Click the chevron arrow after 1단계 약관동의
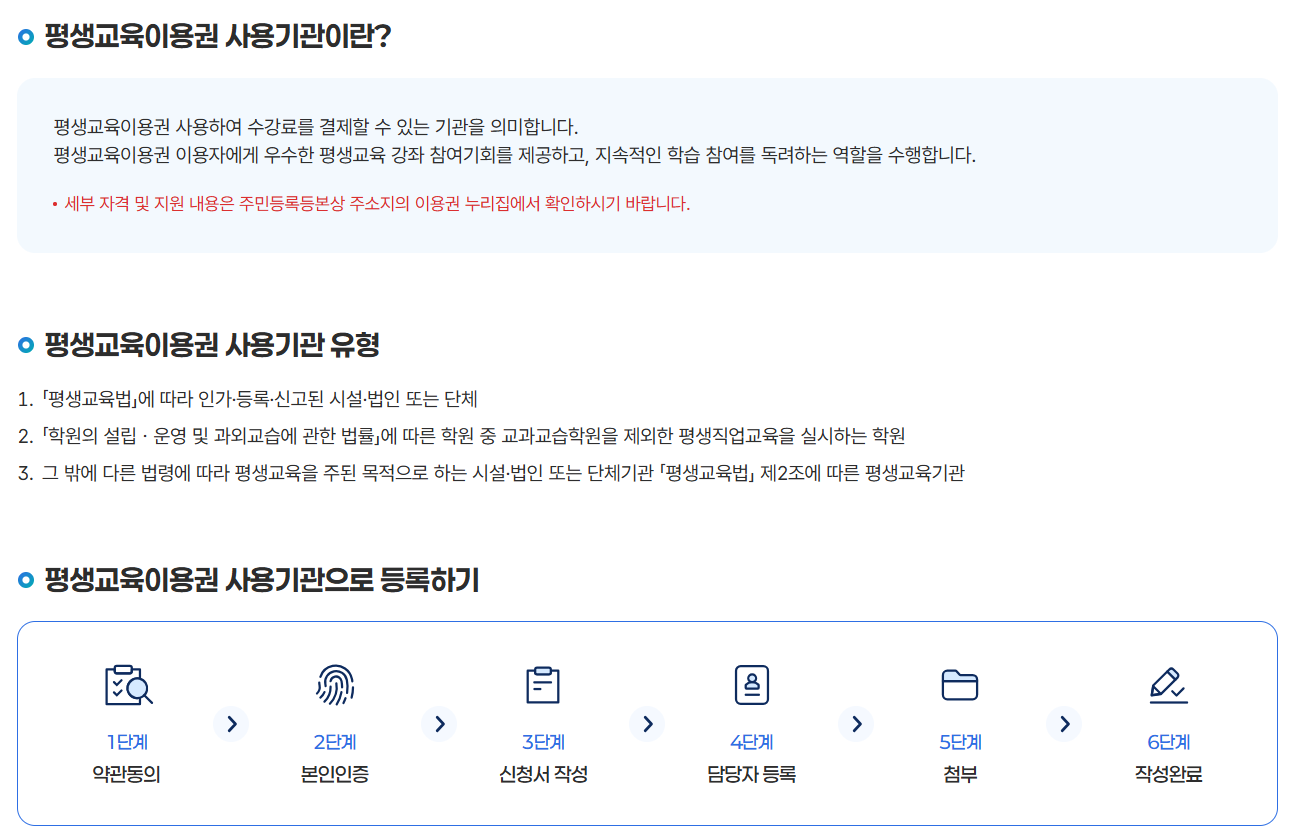This screenshot has height=832, width=1295. tap(231, 724)
